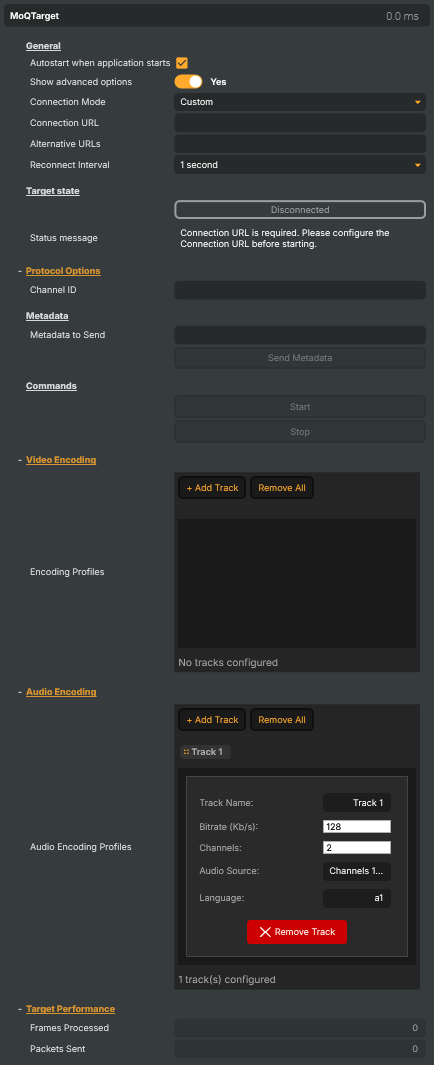Open the Connection Mode dropdown
The width and height of the screenshot is (434, 1065).
[300, 102]
